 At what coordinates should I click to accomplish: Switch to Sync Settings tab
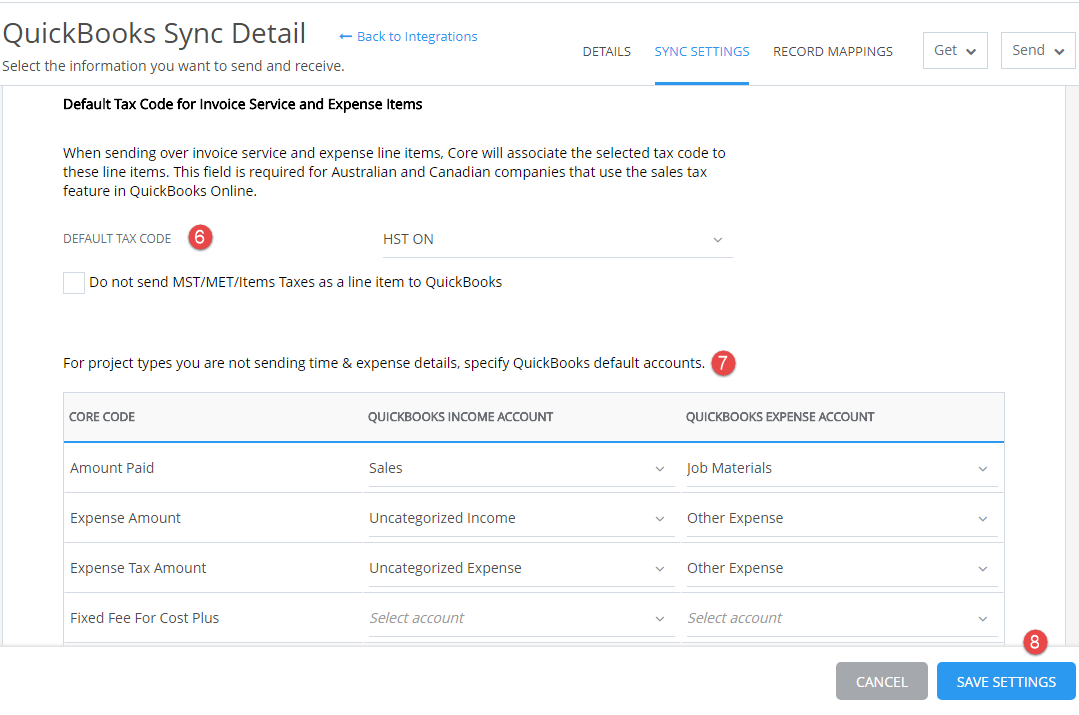coord(701,52)
